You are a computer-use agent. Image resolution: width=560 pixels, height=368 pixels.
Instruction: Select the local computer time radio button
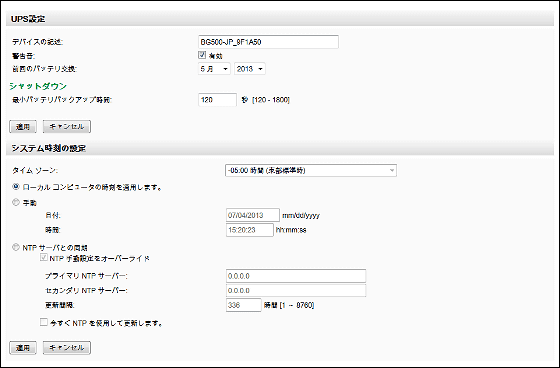click(16, 187)
